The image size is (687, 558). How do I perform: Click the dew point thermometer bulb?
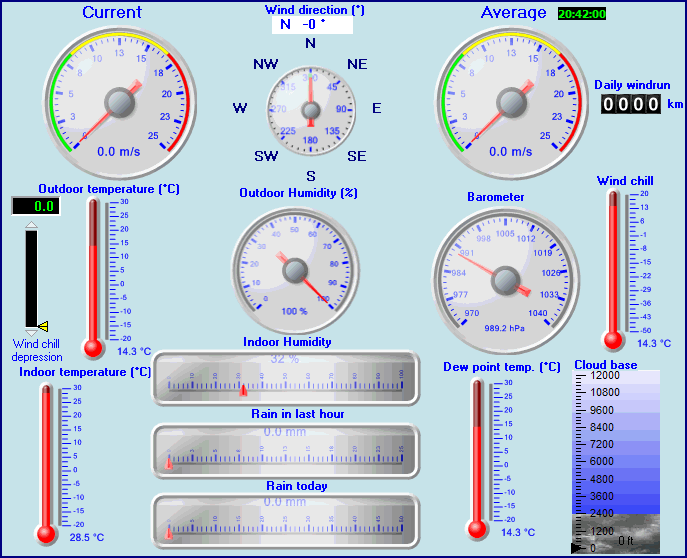477,529
